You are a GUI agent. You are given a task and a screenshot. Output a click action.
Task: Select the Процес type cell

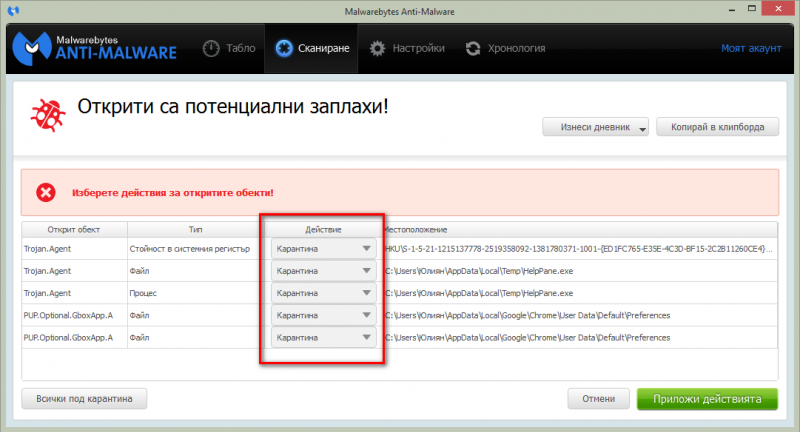click(x=195, y=293)
